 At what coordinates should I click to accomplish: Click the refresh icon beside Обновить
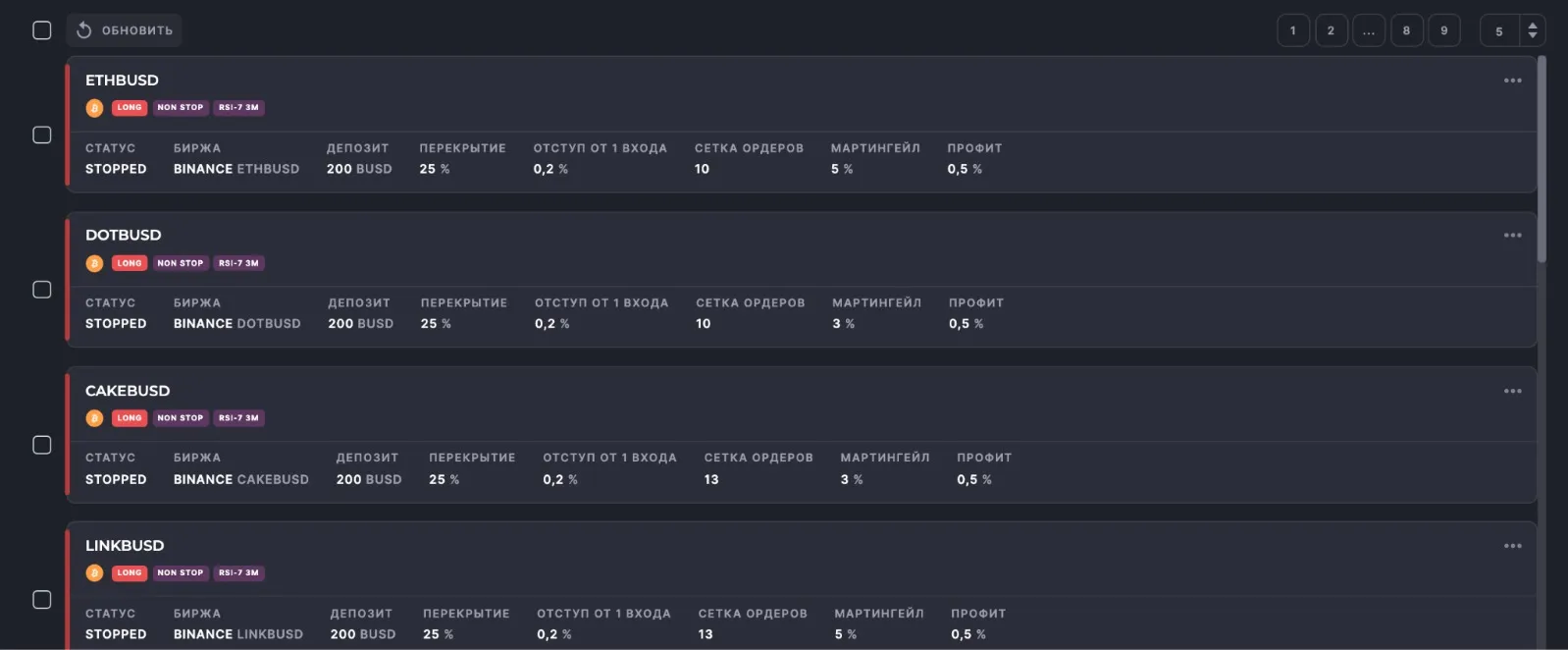(x=84, y=30)
